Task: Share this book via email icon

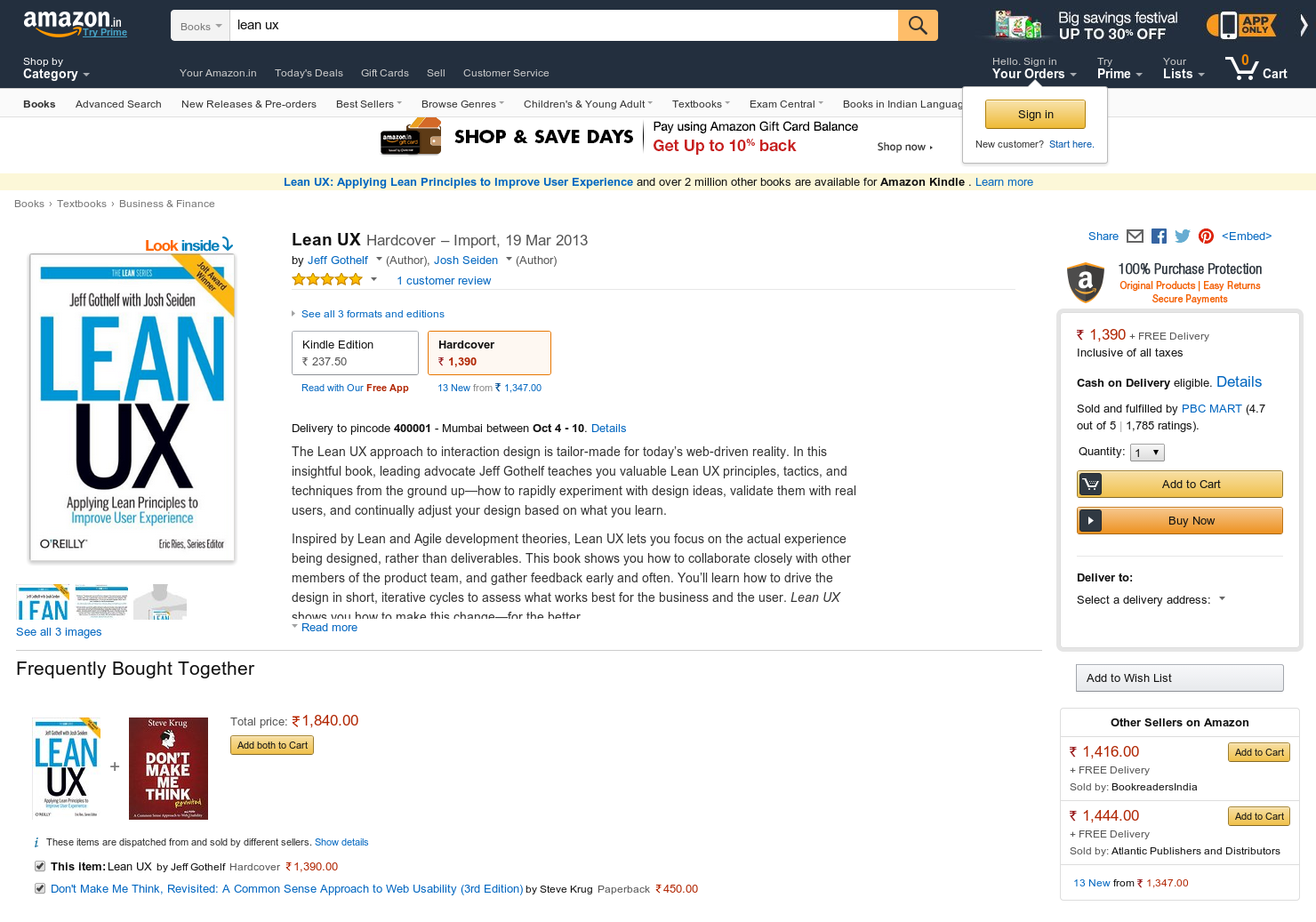Action: [x=1135, y=236]
